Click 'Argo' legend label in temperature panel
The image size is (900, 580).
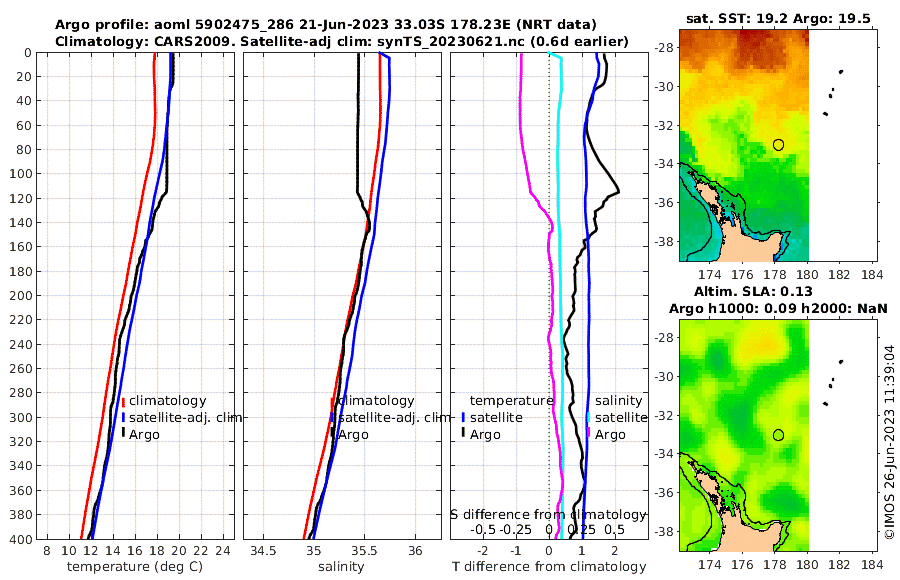point(144,435)
